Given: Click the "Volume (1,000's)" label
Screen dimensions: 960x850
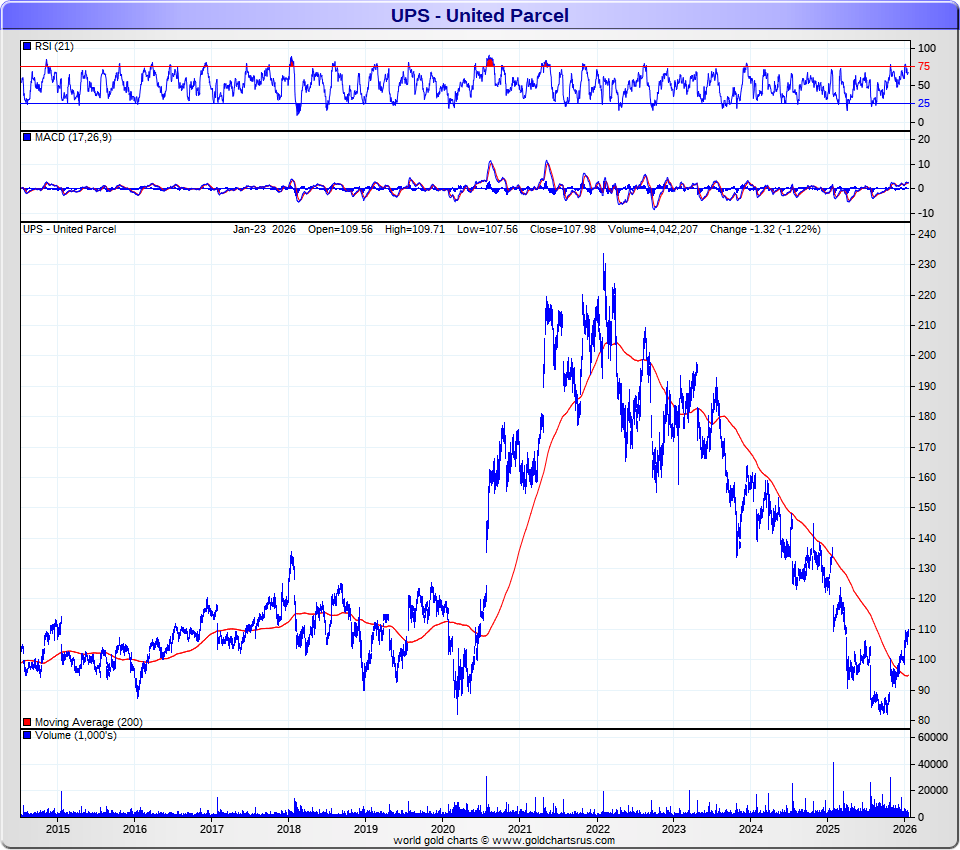Looking at the screenshot, I should [x=75, y=735].
